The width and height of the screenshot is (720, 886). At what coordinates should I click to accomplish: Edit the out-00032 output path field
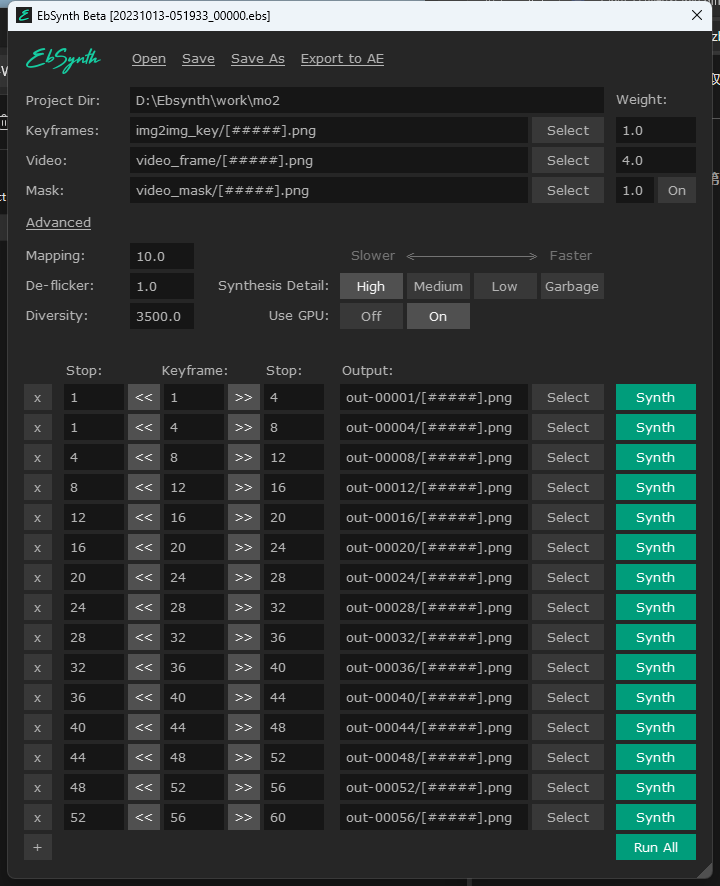coord(433,637)
